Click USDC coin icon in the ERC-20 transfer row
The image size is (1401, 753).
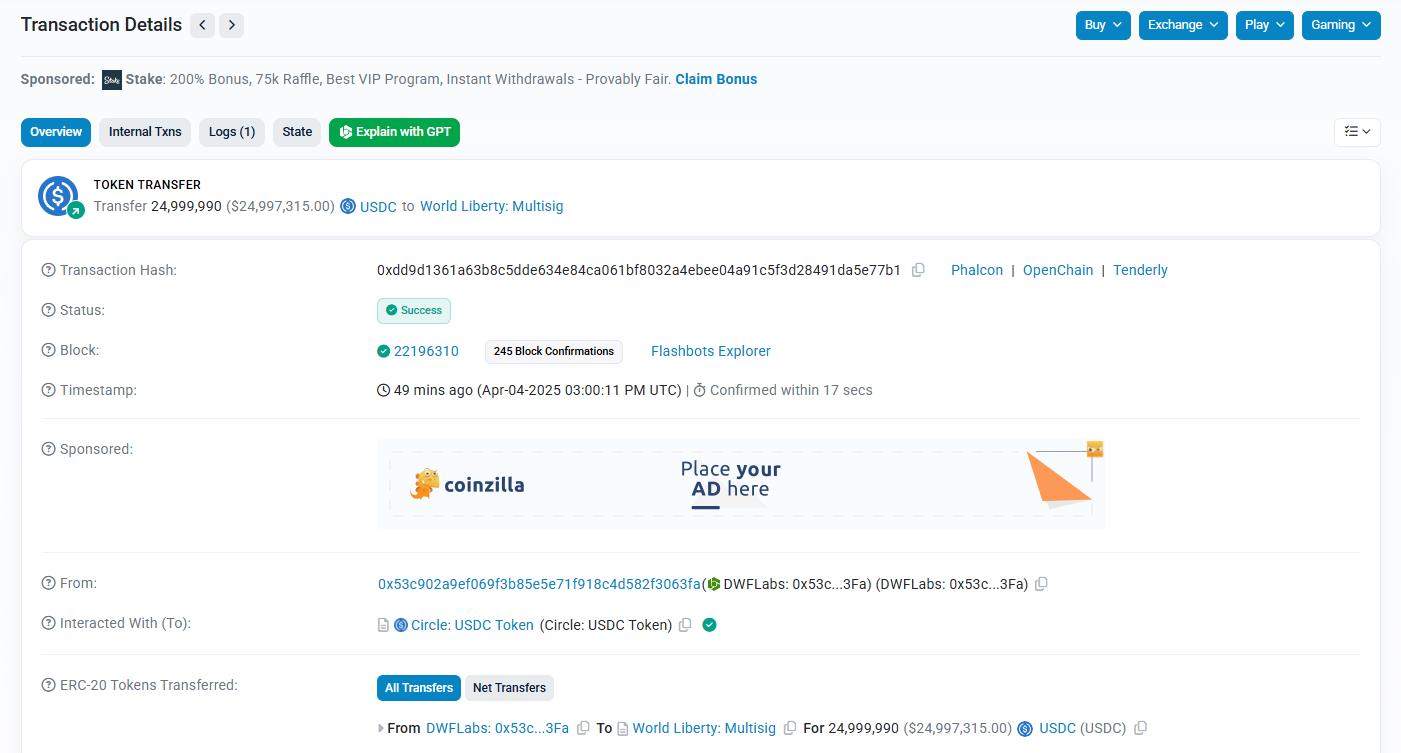click(1025, 728)
